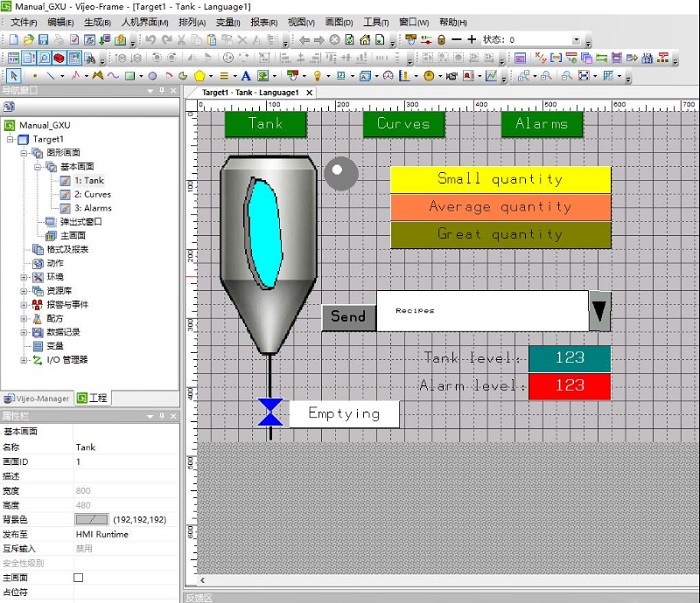Open the Recipes dropdown arrow on canvas

(599, 310)
